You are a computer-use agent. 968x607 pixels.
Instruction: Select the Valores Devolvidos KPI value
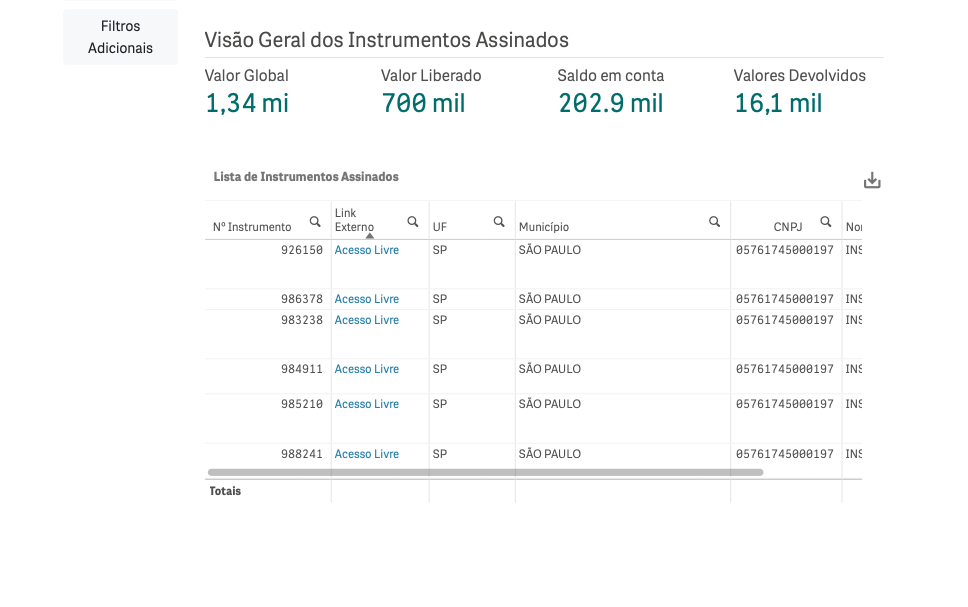(x=778, y=103)
